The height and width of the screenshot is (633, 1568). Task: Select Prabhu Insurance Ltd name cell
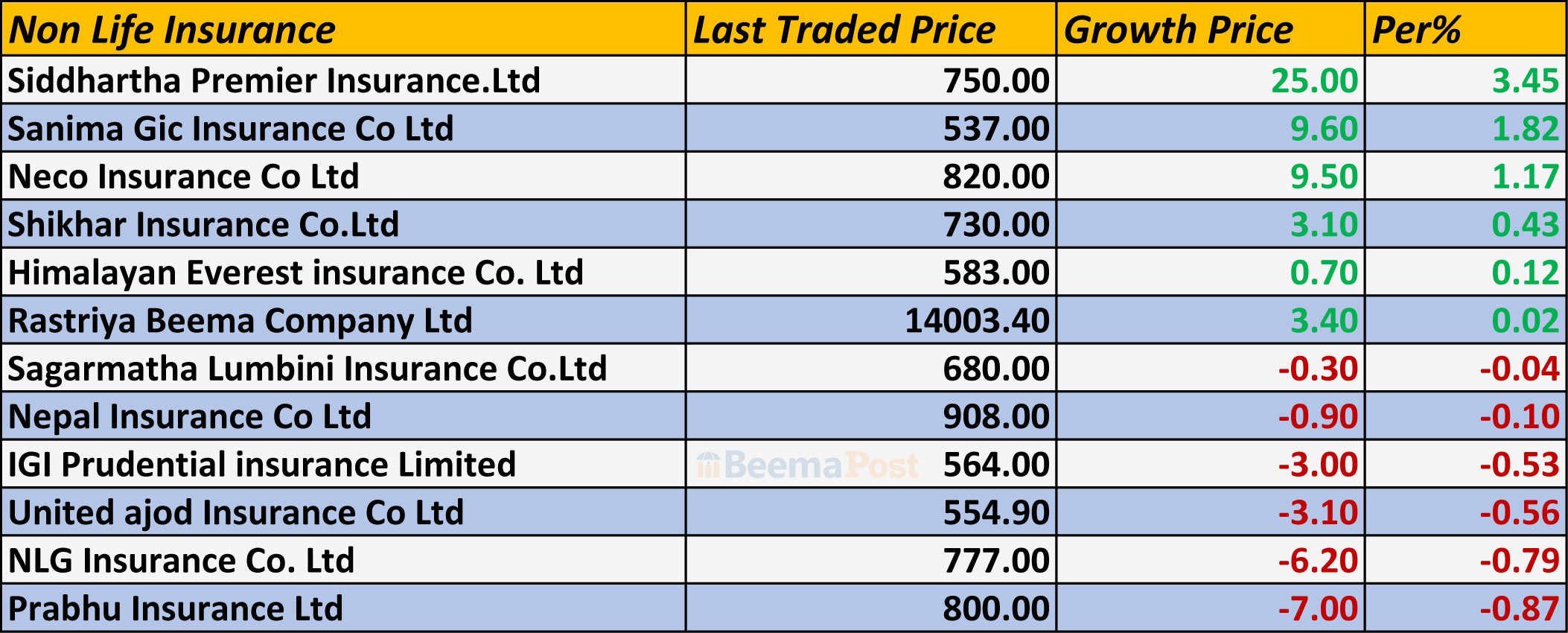(176, 609)
